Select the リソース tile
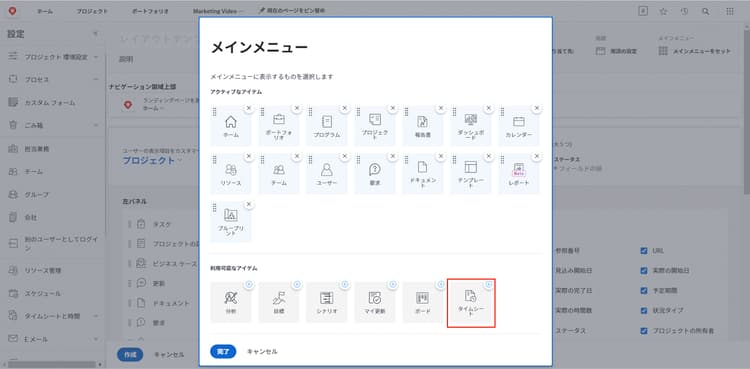Image resolution: width=750 pixels, height=369 pixels. [x=231, y=174]
